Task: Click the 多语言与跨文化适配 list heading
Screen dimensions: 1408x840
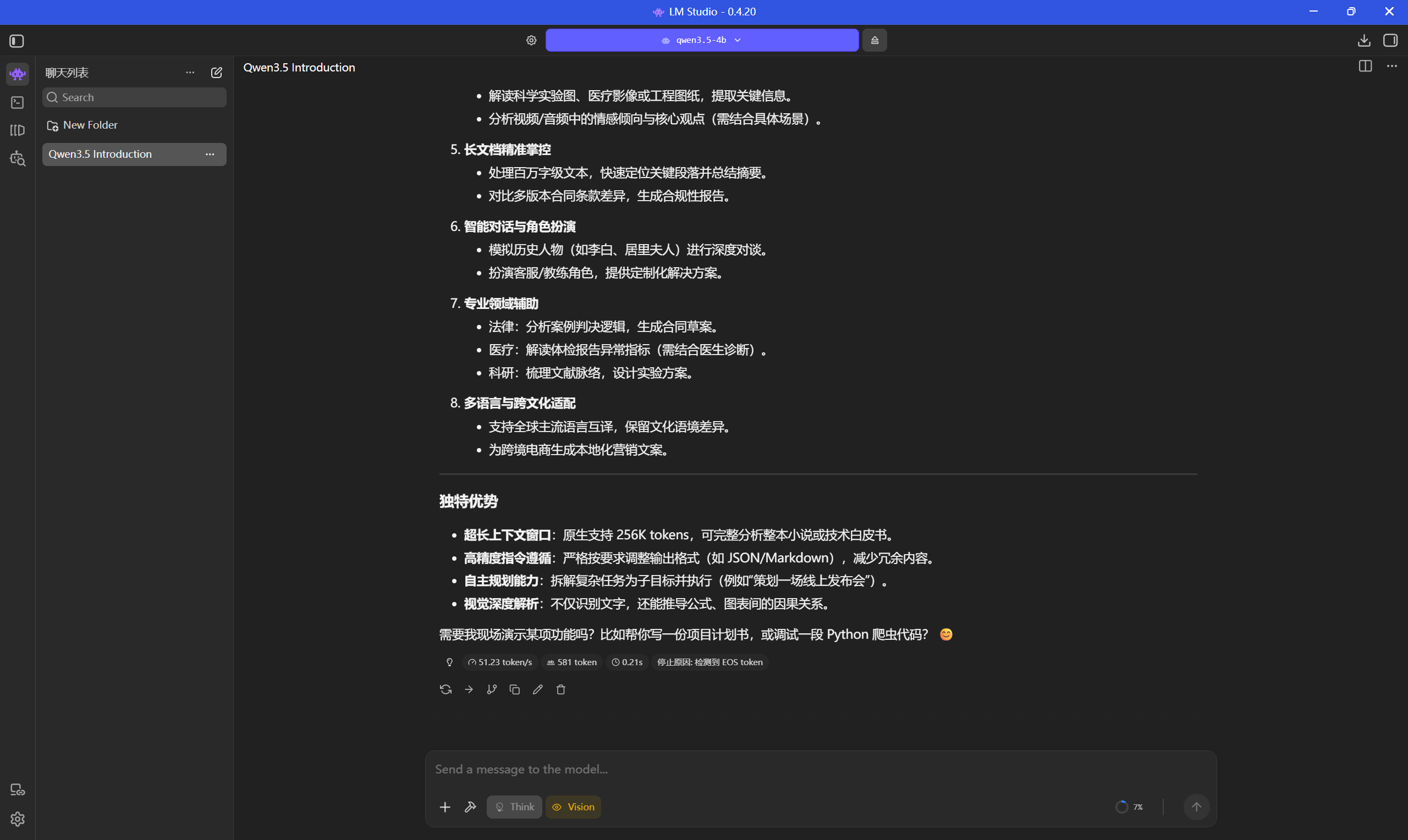Action: click(520, 403)
